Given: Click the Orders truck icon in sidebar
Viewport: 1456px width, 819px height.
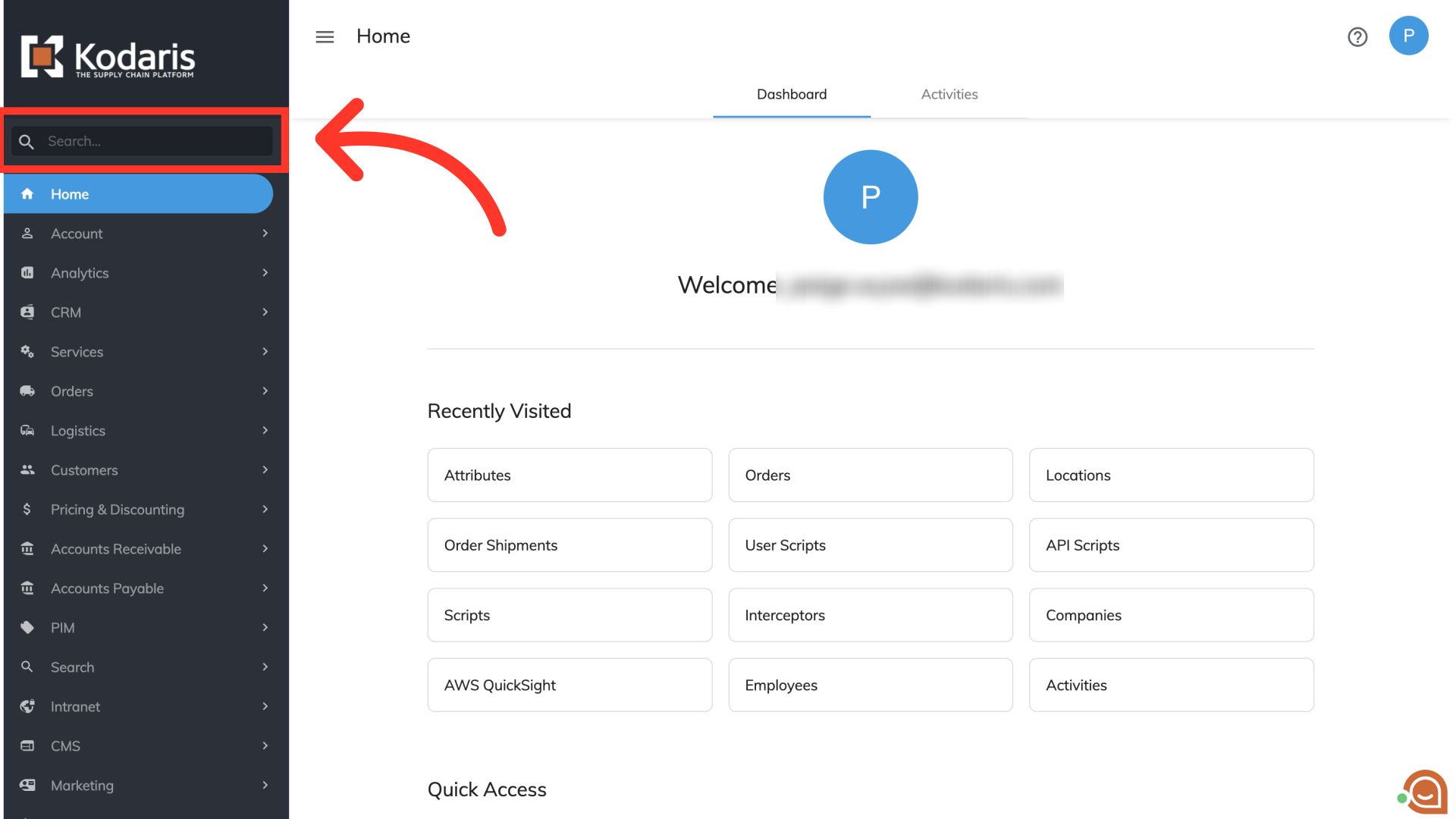Looking at the screenshot, I should (x=27, y=391).
